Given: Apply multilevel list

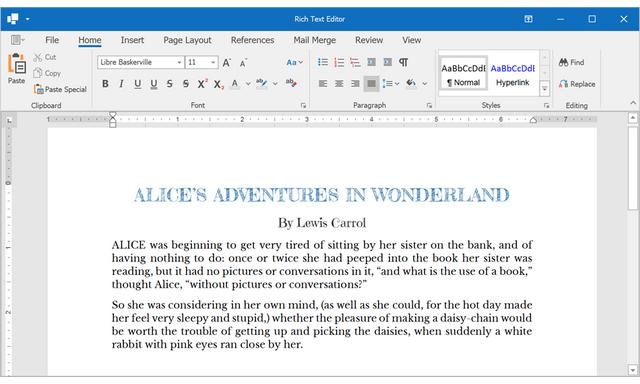Looking at the screenshot, I should [355, 62].
